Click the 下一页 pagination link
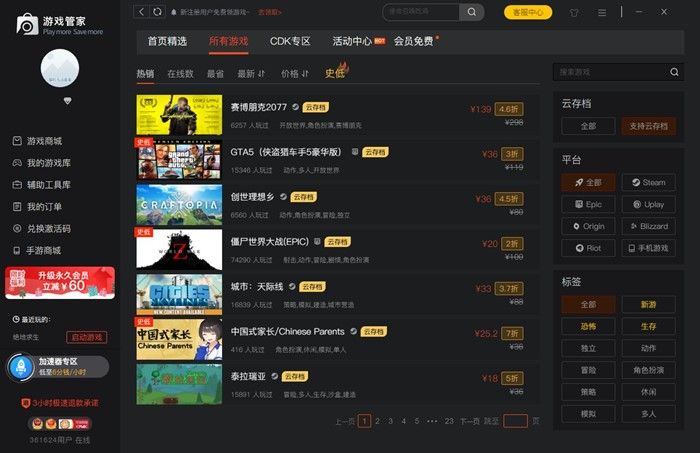Screen dimensions: 700x453 click(469, 422)
